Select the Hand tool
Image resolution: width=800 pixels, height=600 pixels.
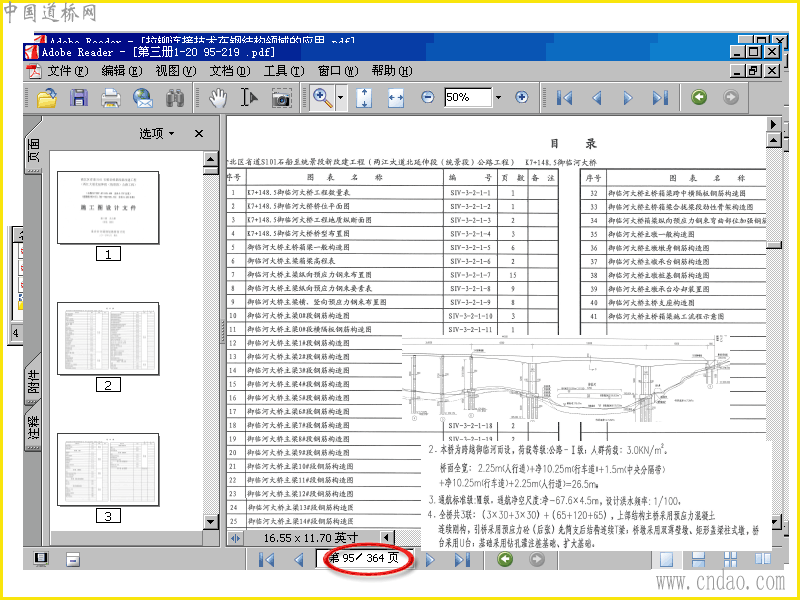coord(218,97)
